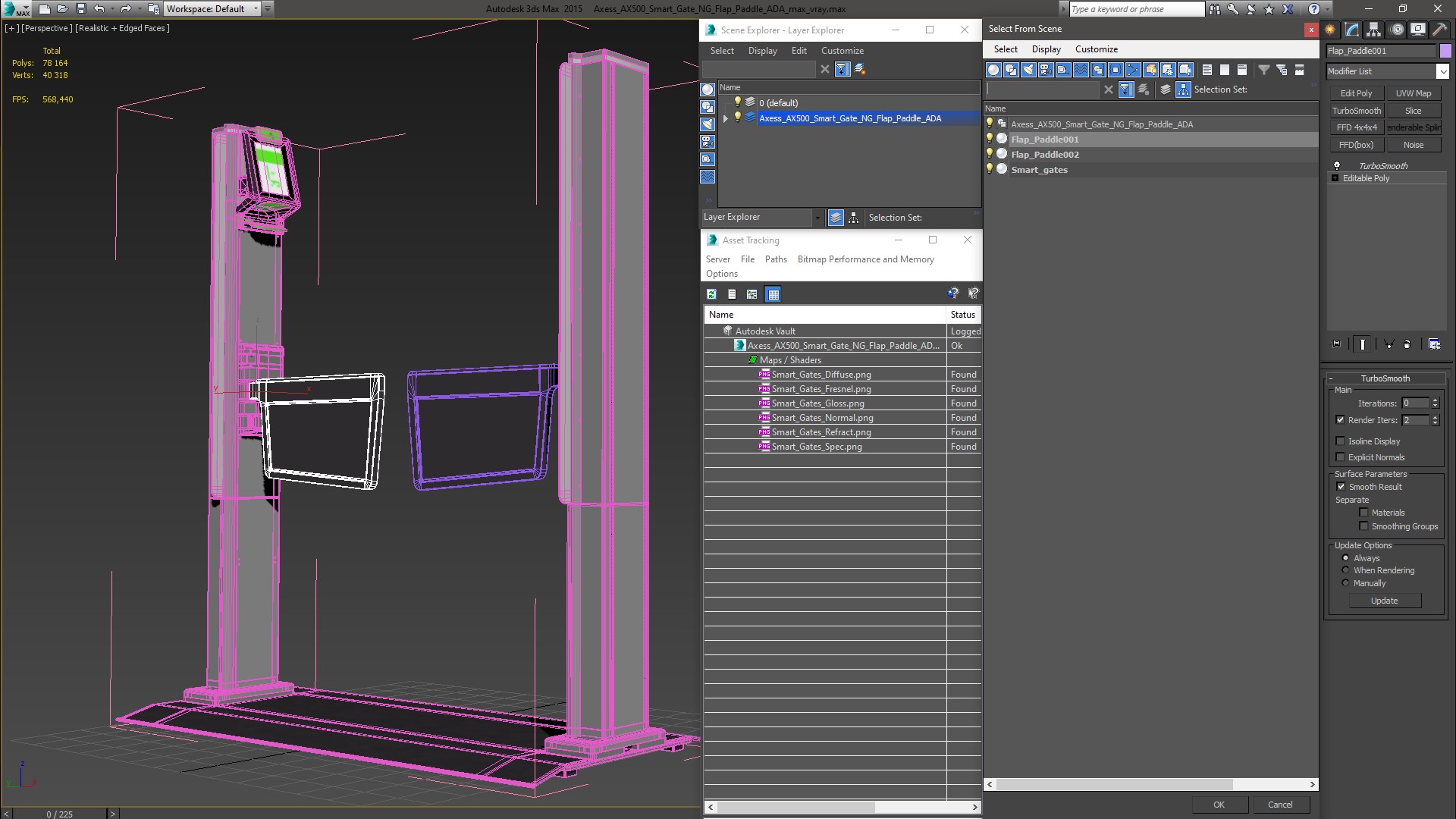1456x819 pixels.
Task: Click the Update button in TurboSmooth
Action: click(1384, 601)
